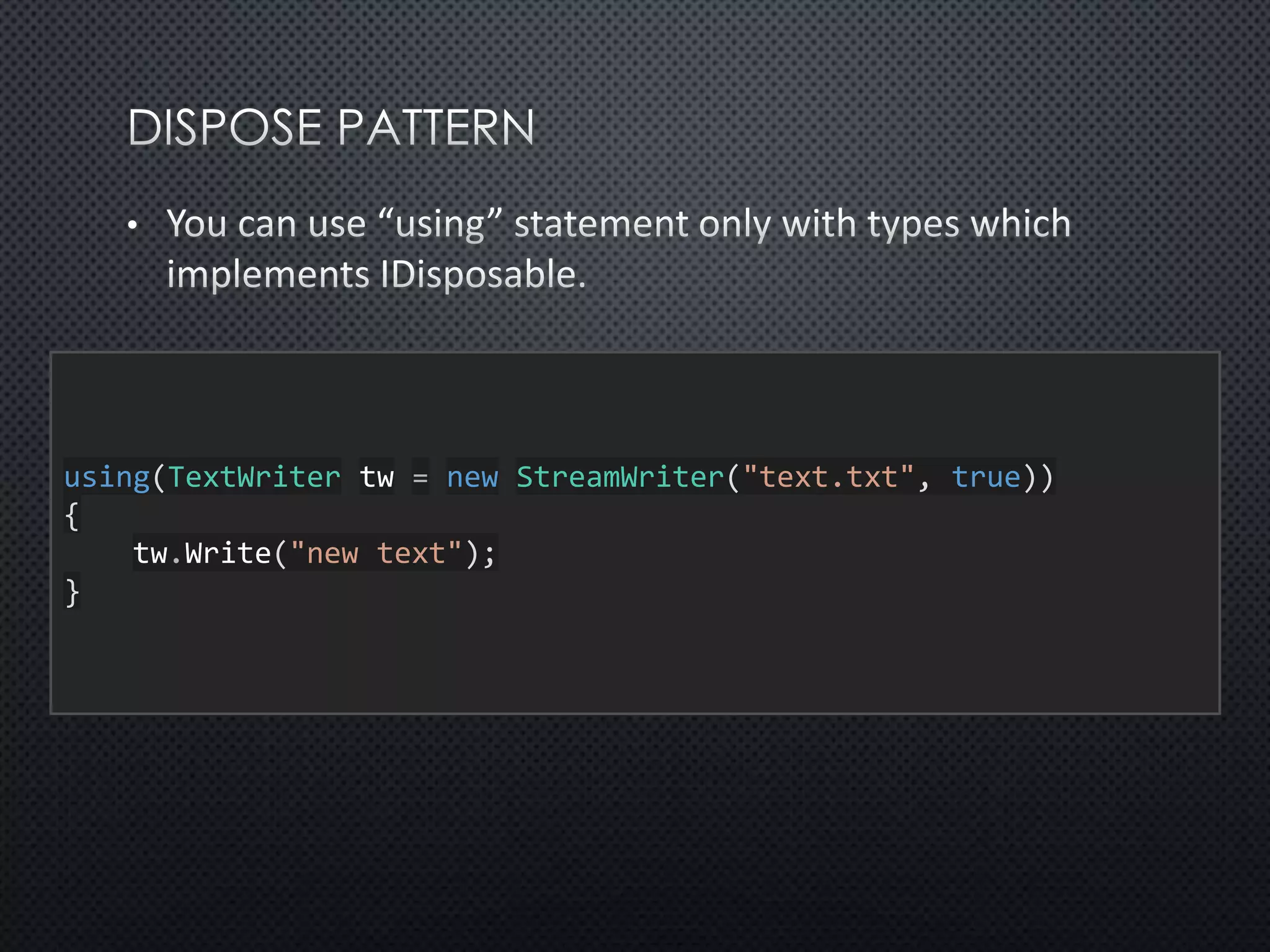
Task: Click the opening curly brace in the code
Action: point(72,516)
